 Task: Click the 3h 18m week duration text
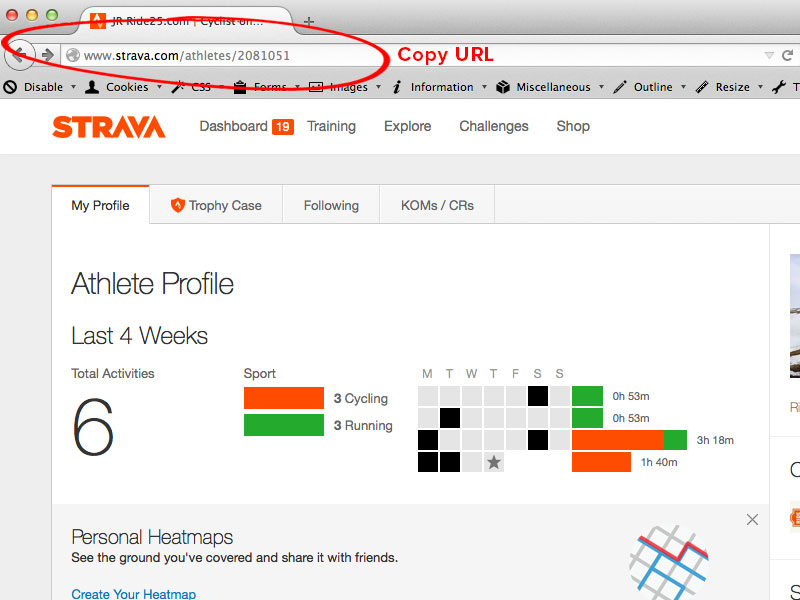715,440
